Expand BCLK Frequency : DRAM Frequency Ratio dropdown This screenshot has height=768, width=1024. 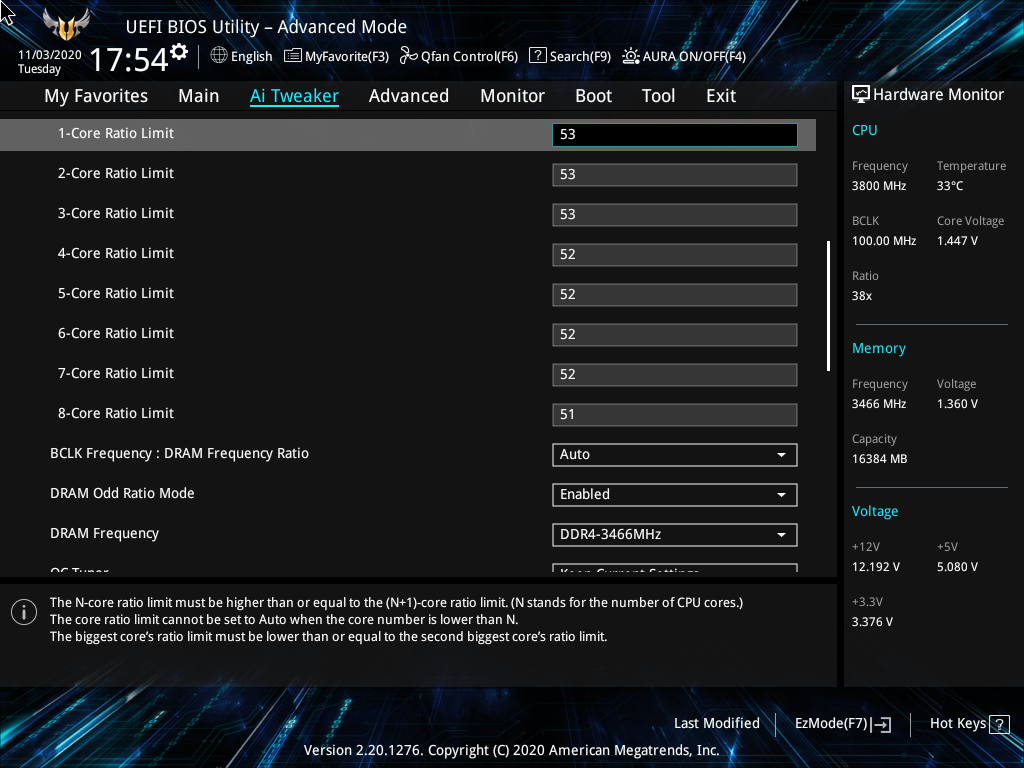coord(675,455)
